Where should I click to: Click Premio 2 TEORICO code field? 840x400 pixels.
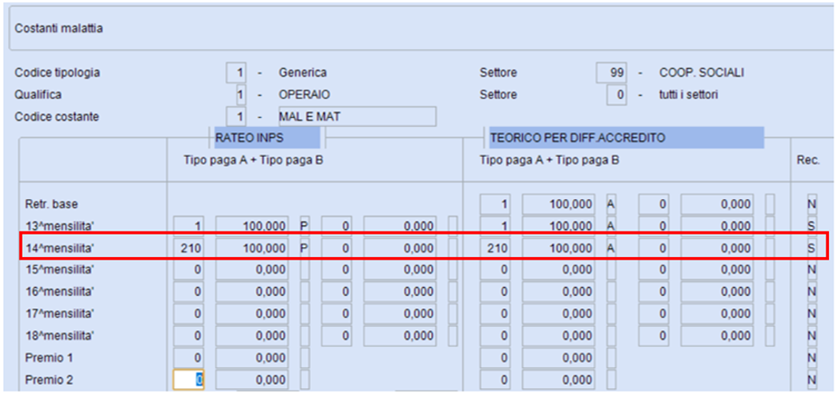point(495,380)
